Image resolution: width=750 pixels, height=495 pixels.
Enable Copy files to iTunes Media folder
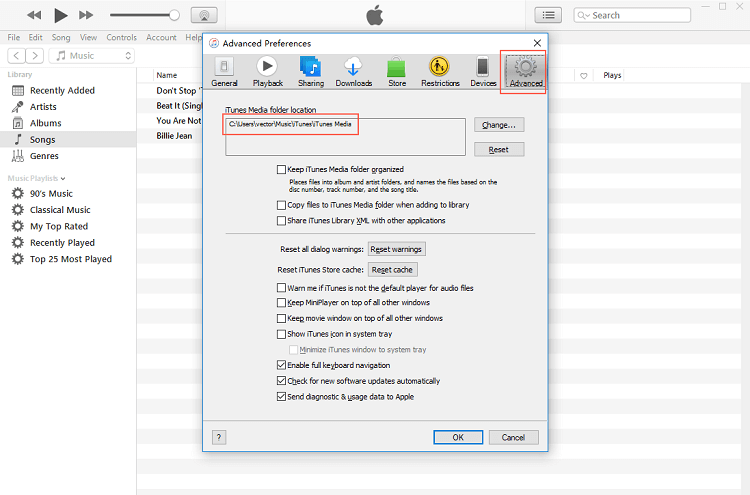pos(281,205)
